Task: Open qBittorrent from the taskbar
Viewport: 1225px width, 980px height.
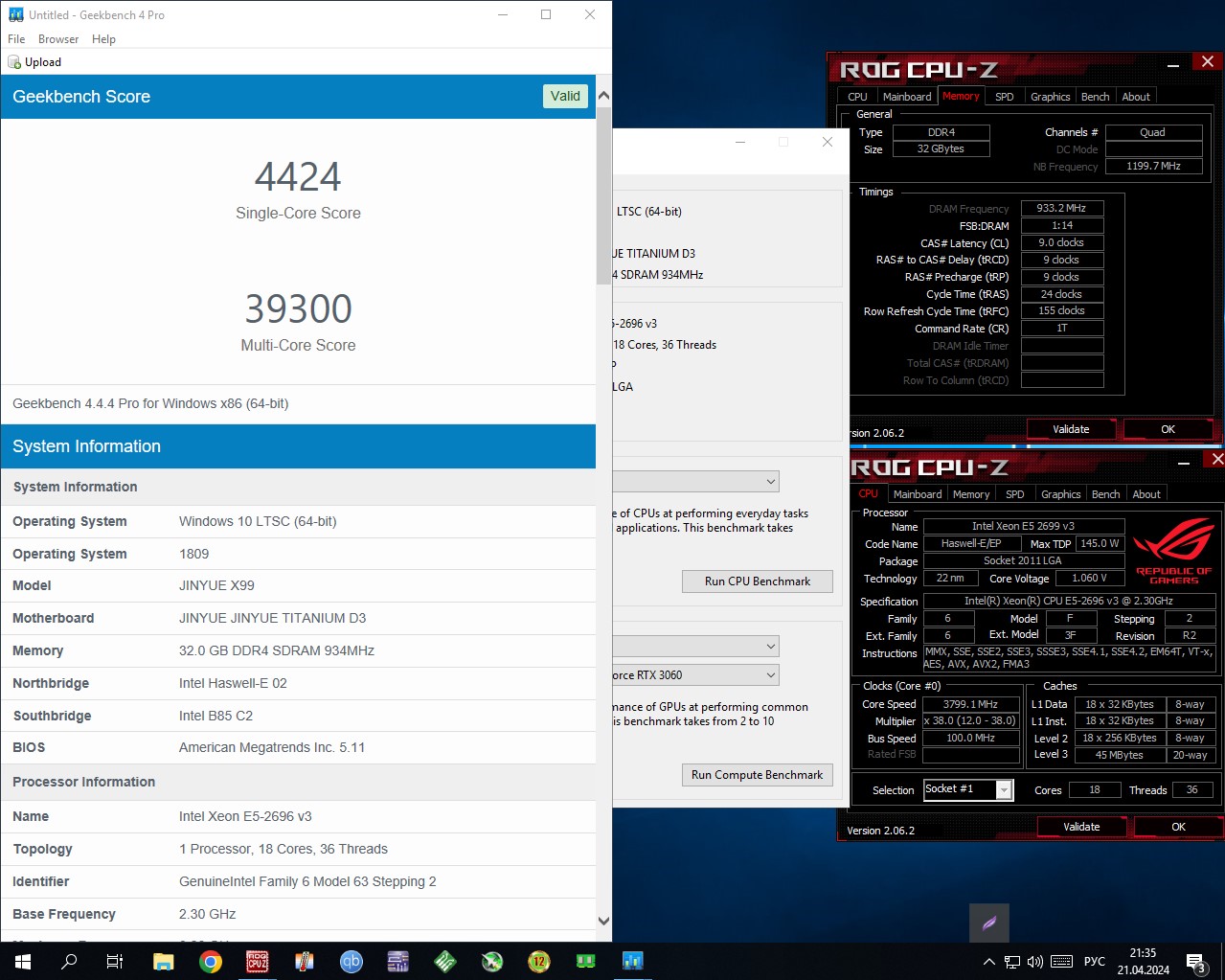Action: tap(351, 961)
